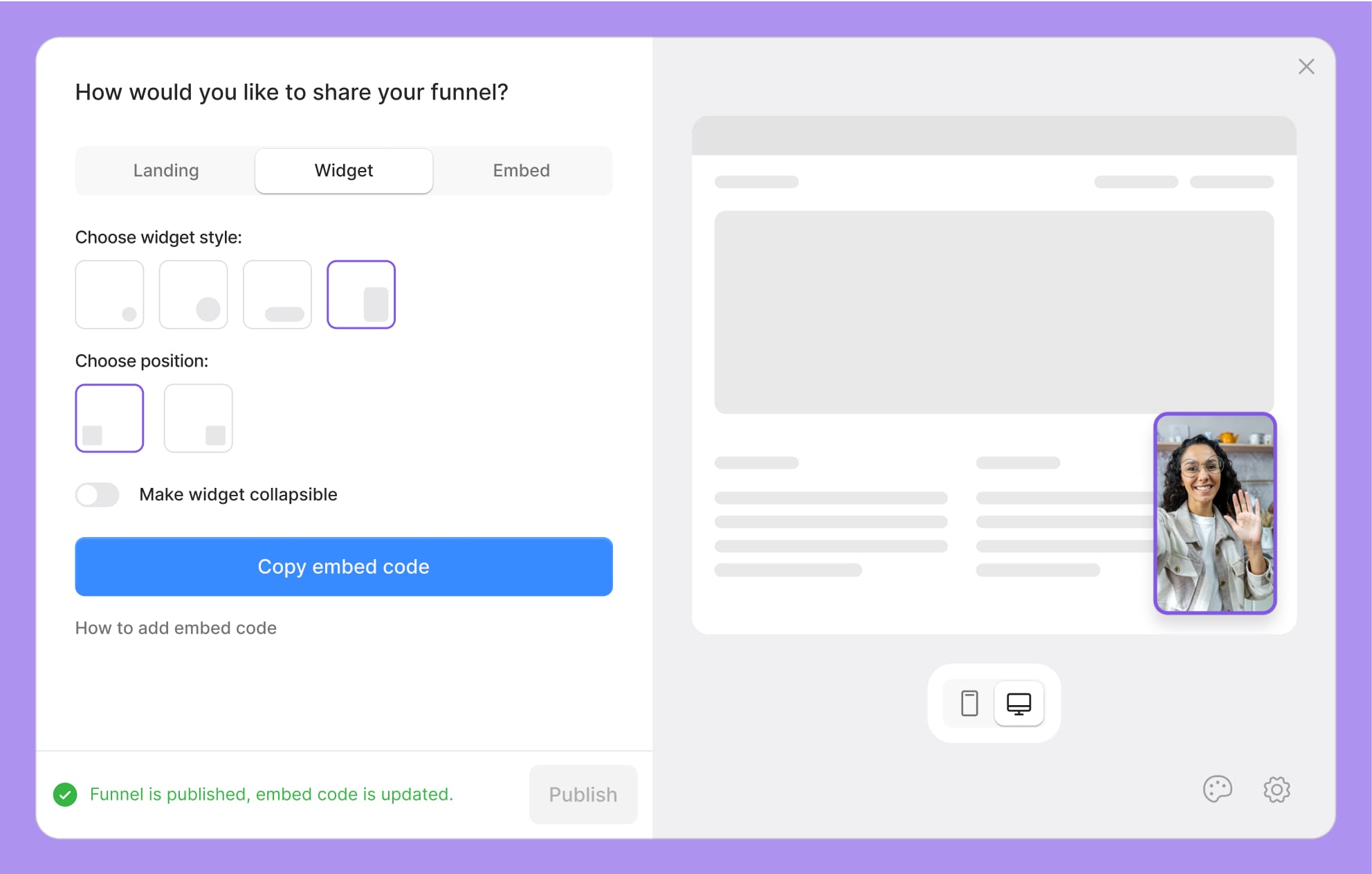Switch to the Embed tab
Image resolution: width=1372 pixels, height=874 pixels.
[521, 170]
